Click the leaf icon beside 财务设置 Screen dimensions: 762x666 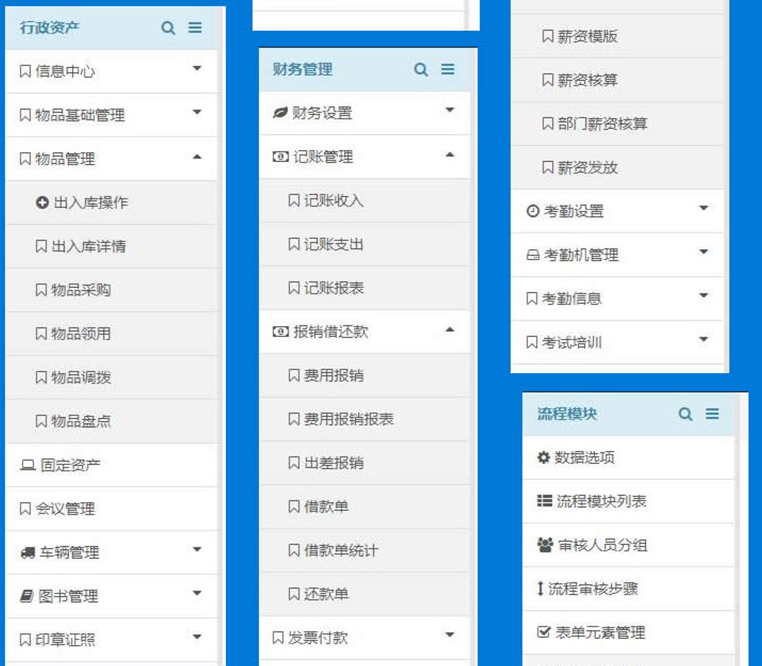point(280,113)
